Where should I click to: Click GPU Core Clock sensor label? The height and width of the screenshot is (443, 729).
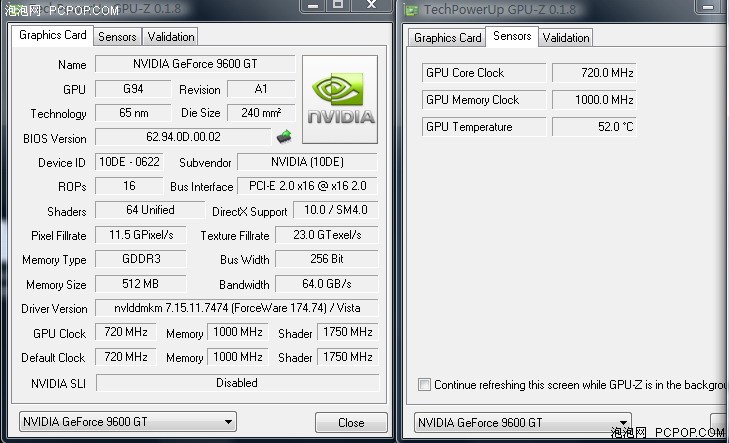coord(484,73)
